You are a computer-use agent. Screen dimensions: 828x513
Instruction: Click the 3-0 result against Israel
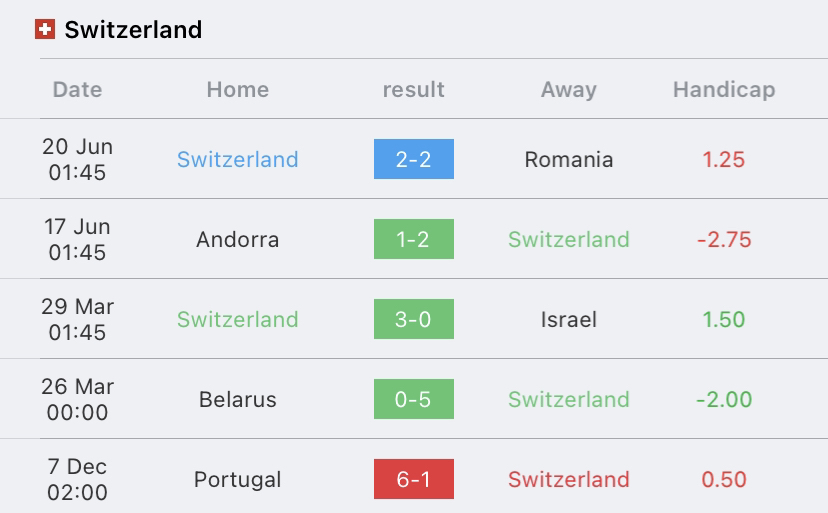[413, 319]
